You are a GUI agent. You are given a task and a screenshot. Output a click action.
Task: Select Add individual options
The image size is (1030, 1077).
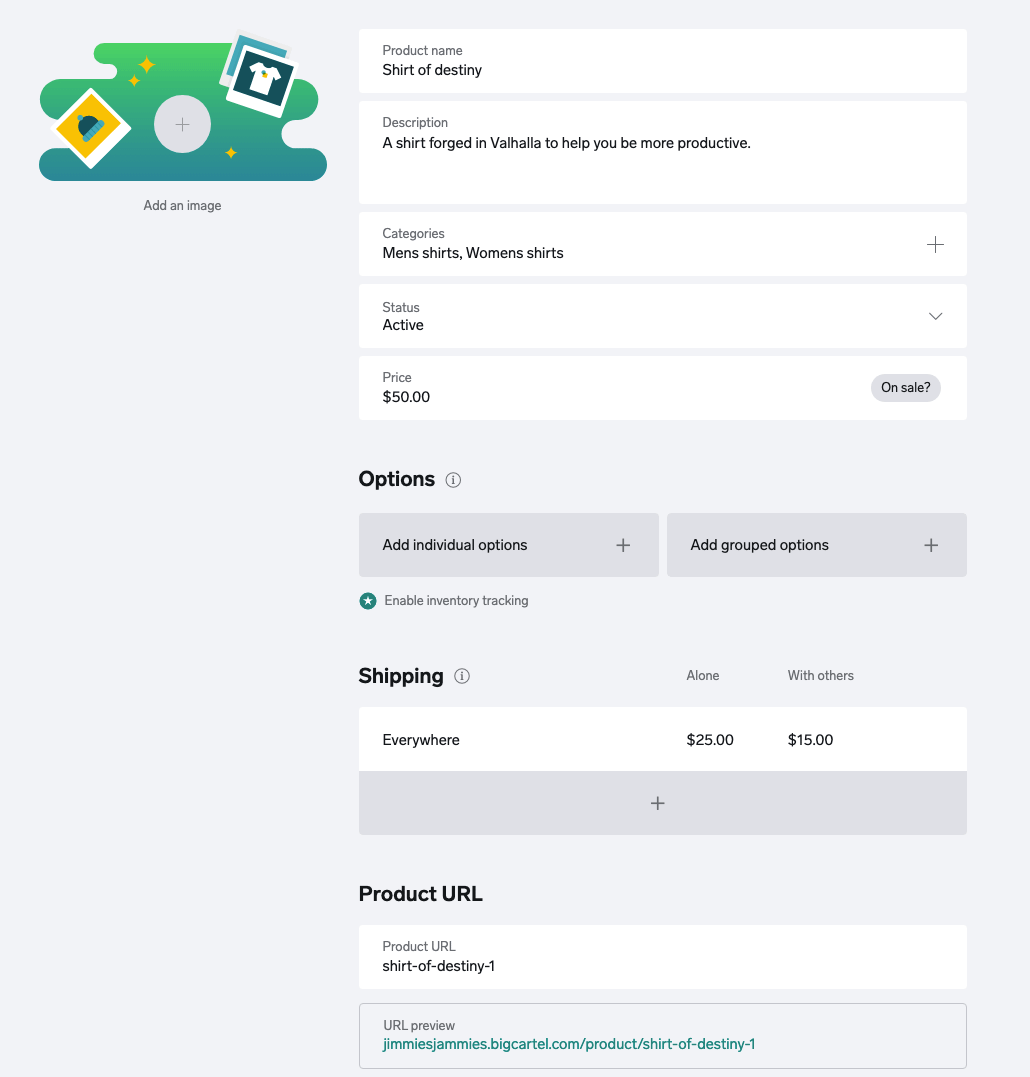tap(509, 545)
